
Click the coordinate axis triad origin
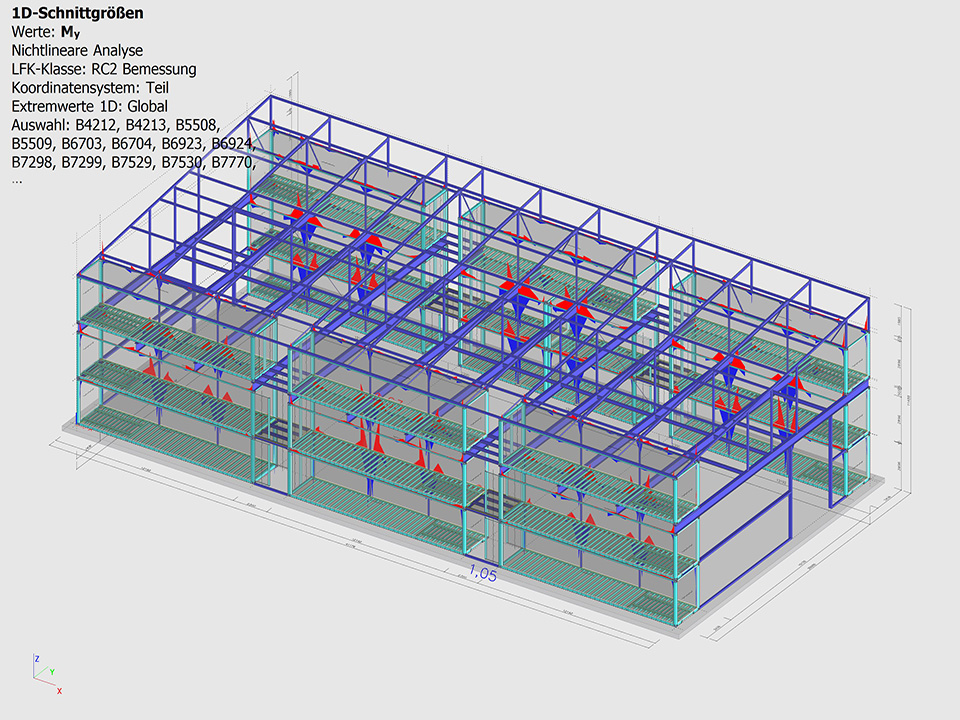pos(36,678)
